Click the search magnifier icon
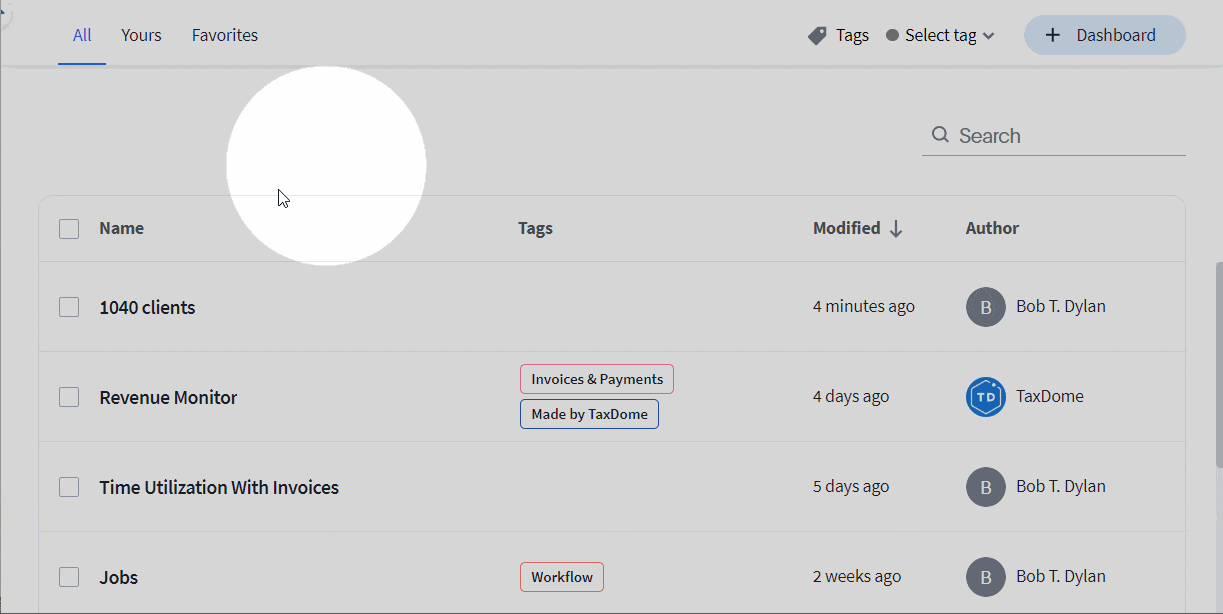 click(x=940, y=135)
